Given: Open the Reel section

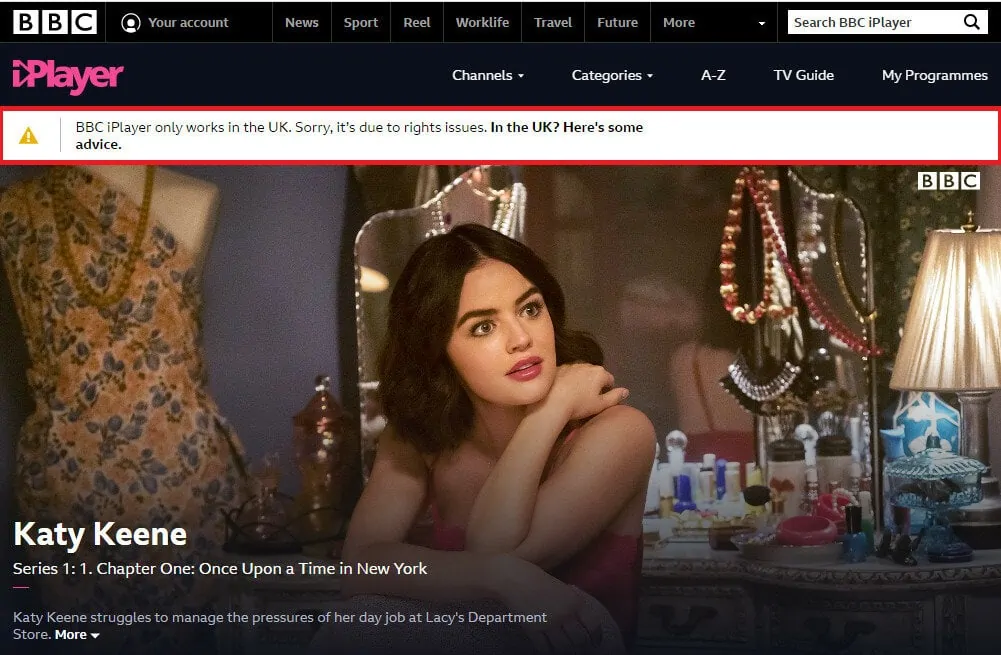Looking at the screenshot, I should pos(417,22).
